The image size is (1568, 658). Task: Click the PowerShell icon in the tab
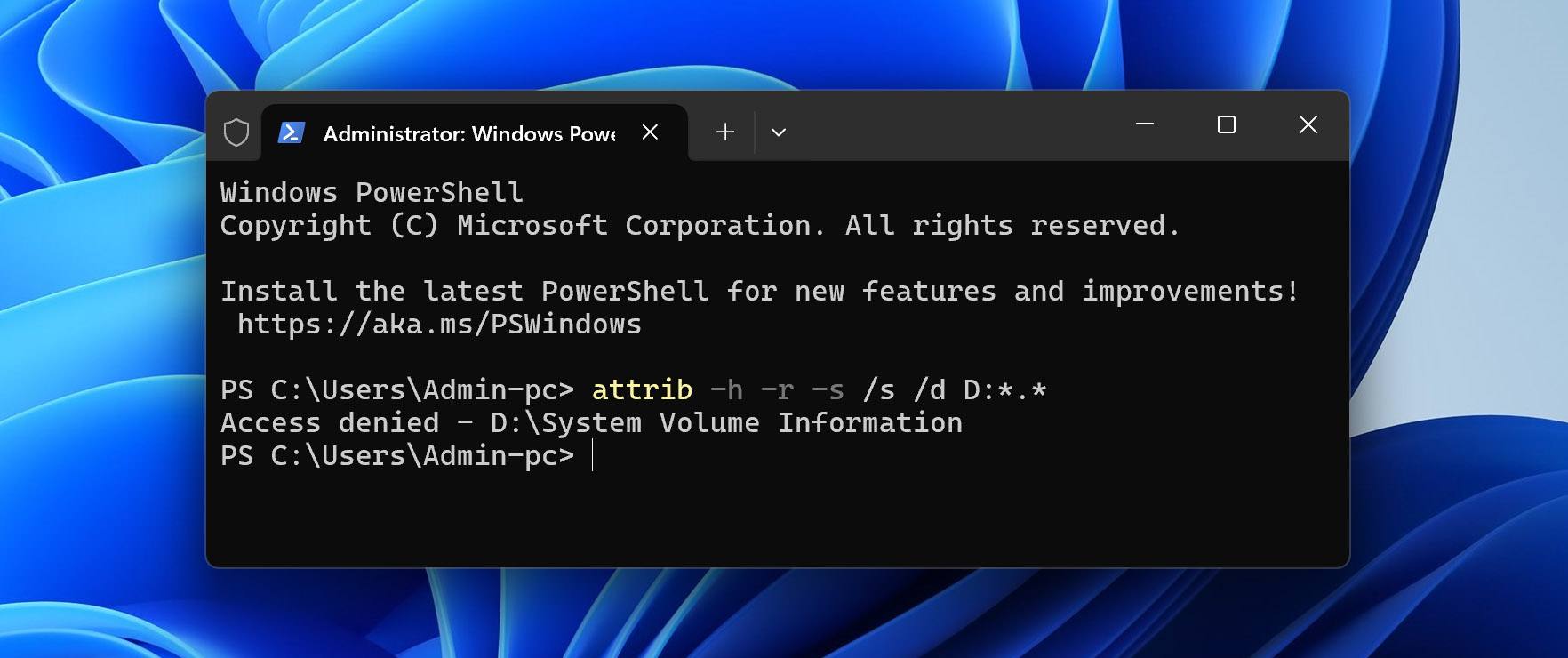tap(292, 133)
